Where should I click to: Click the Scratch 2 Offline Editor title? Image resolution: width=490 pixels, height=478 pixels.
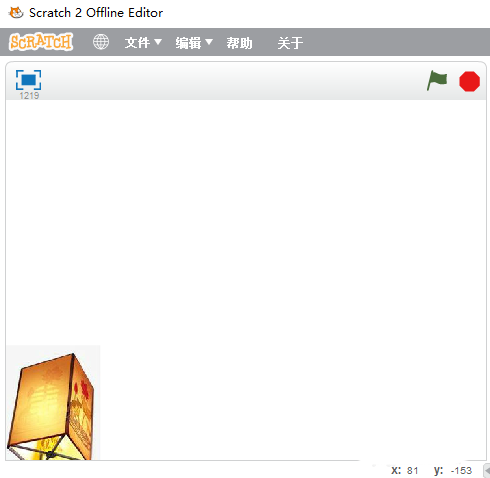click(x=96, y=13)
